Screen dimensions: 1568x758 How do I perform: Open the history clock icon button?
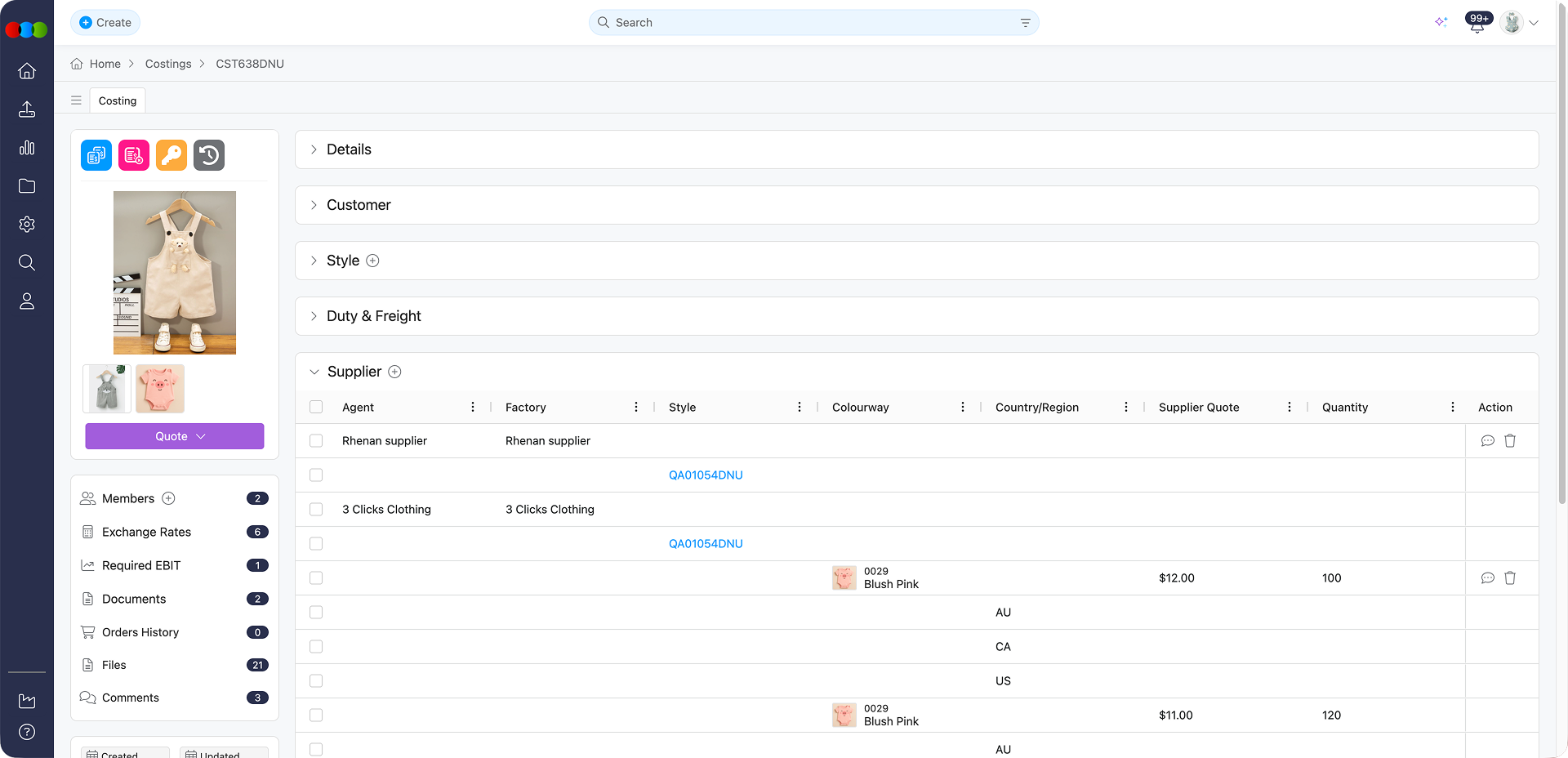tap(209, 155)
